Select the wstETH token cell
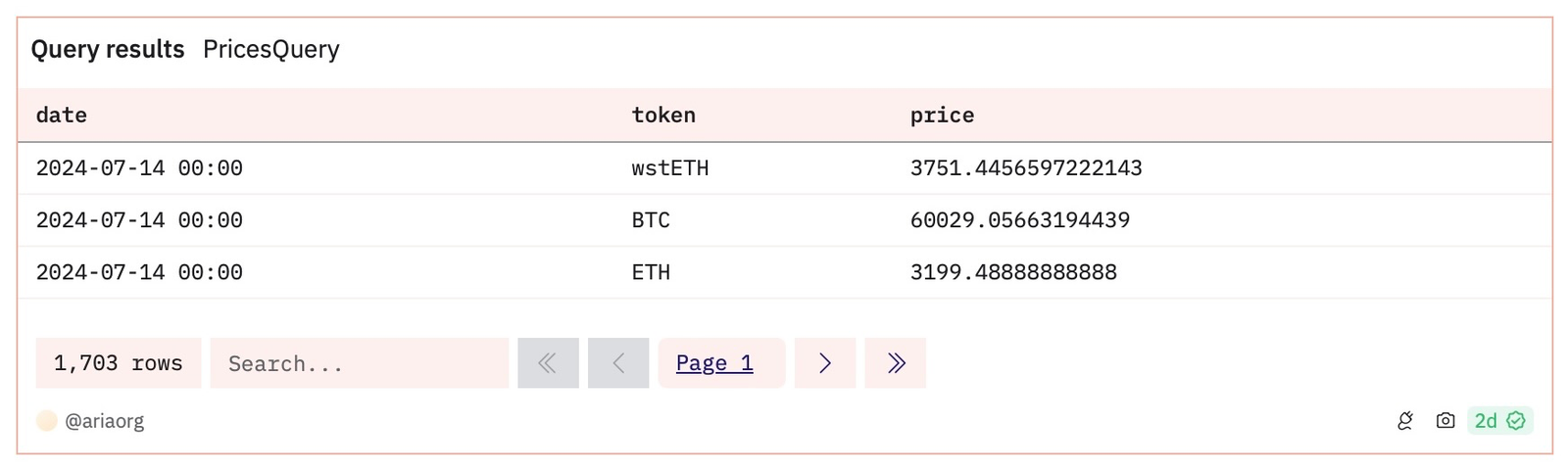Viewport: 1568px width, 470px height. 670,168
